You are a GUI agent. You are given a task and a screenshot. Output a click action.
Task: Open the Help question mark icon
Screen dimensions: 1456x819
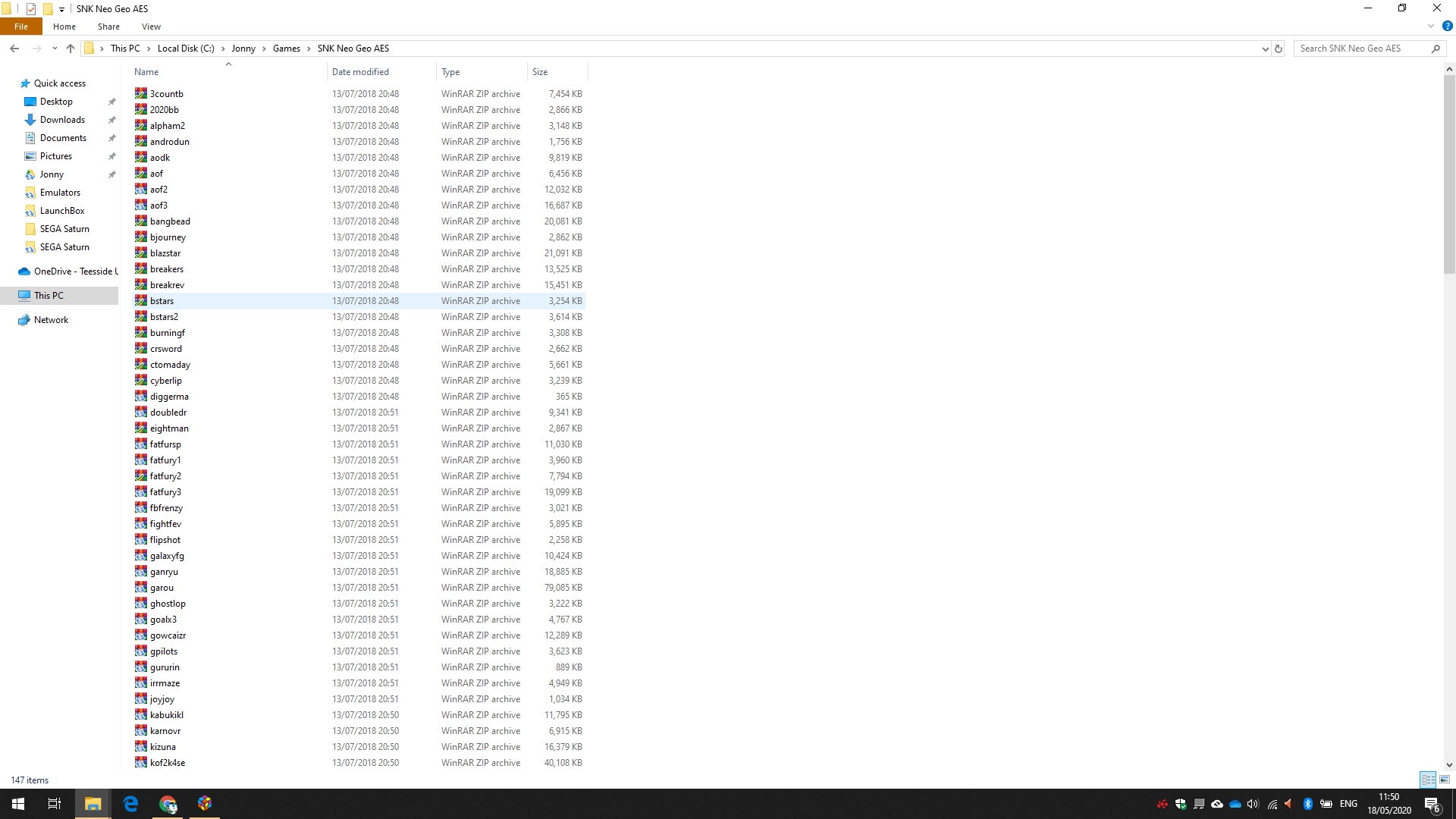pyautogui.click(x=1447, y=27)
